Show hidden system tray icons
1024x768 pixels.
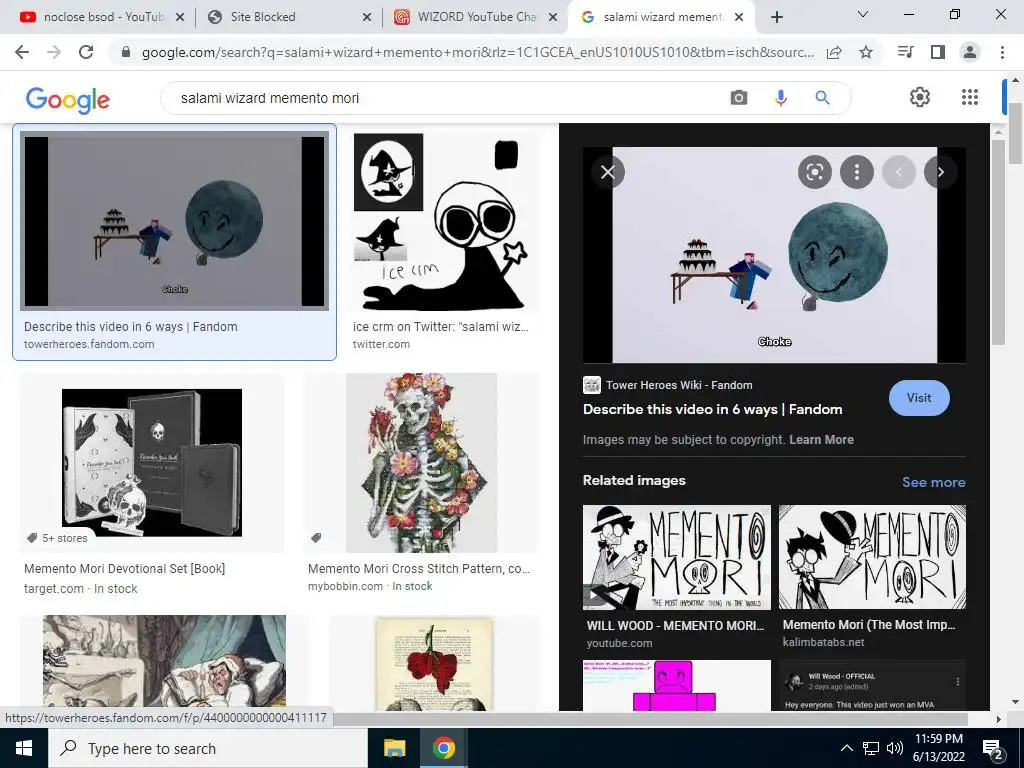[846, 748]
